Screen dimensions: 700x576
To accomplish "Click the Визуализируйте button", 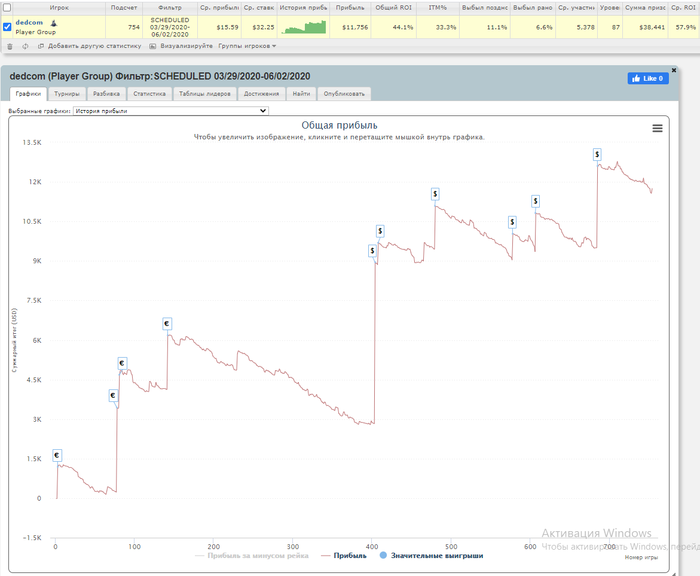I will [x=187, y=46].
